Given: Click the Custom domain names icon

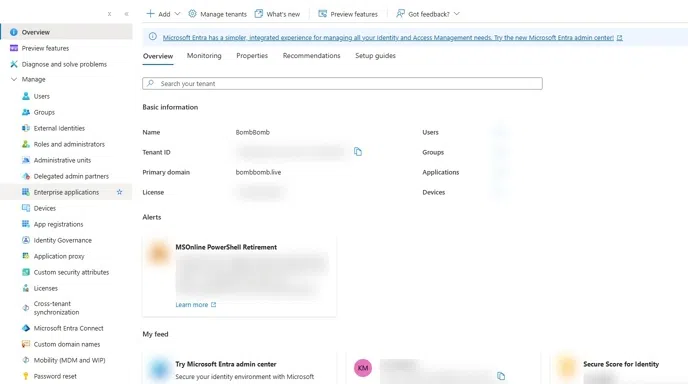Looking at the screenshot, I should click(26, 344).
